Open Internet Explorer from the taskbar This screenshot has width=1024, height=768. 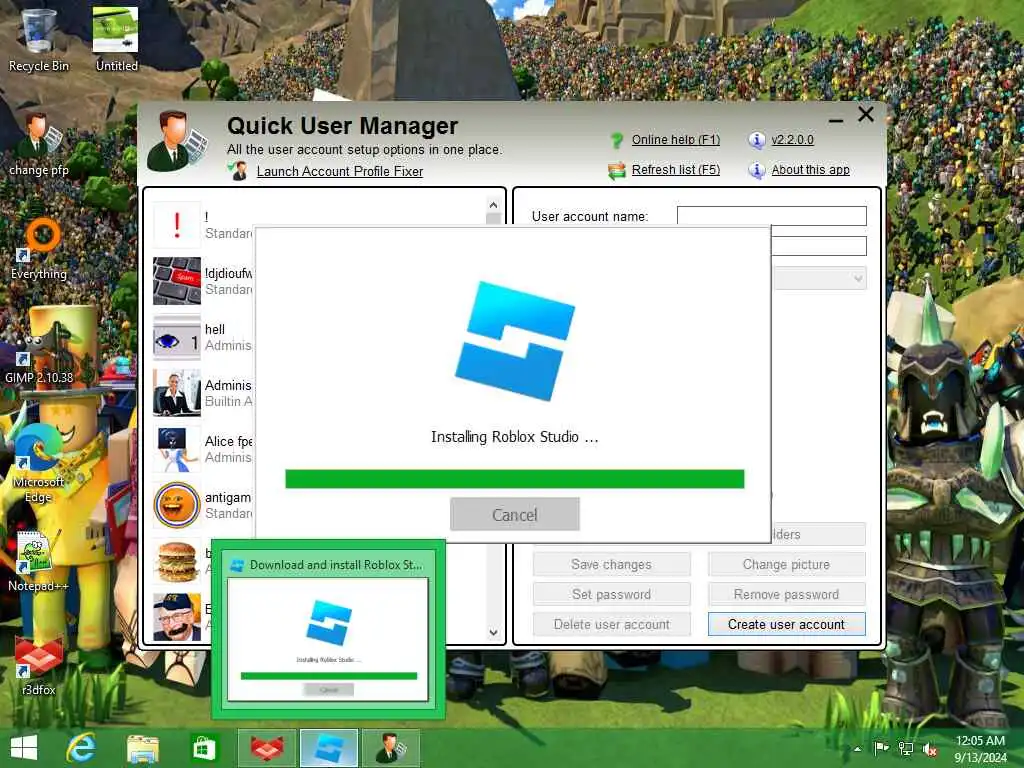coord(81,748)
